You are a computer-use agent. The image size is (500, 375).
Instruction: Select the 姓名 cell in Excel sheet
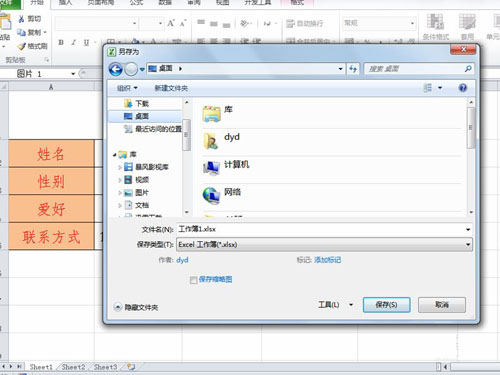click(51, 154)
